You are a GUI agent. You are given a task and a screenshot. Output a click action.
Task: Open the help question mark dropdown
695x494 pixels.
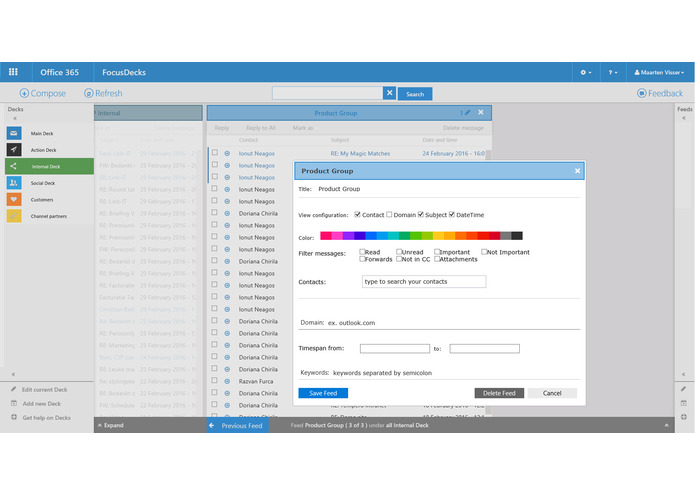613,72
